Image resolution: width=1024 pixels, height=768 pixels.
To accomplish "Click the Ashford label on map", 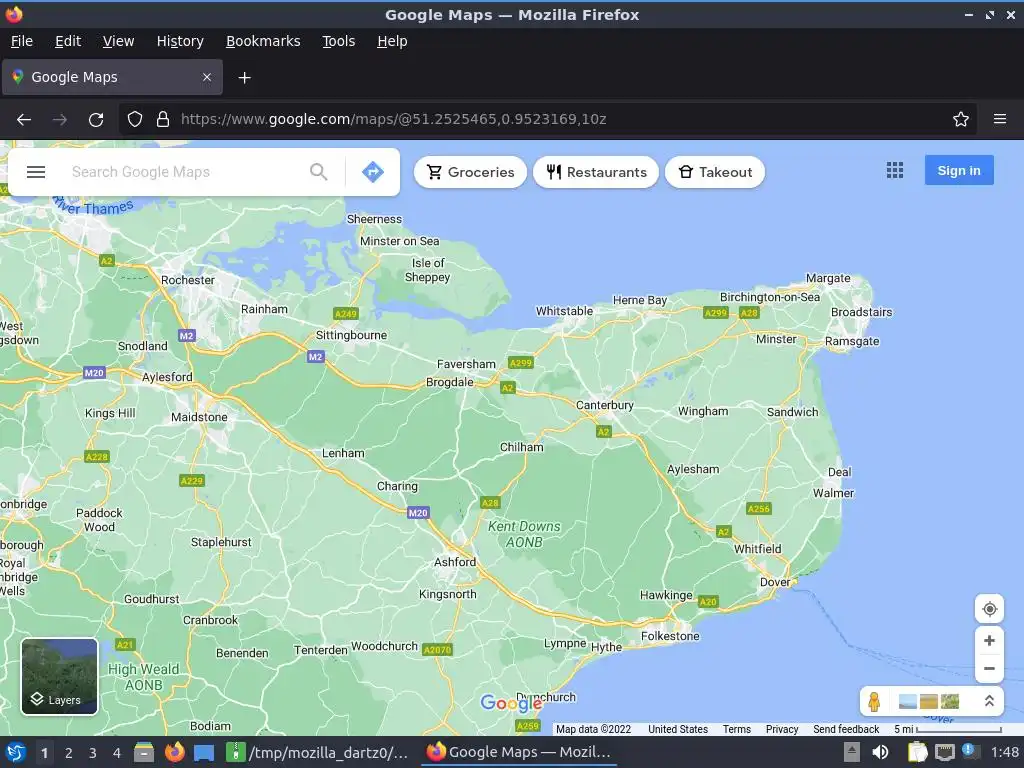I will pyautogui.click(x=455, y=562).
